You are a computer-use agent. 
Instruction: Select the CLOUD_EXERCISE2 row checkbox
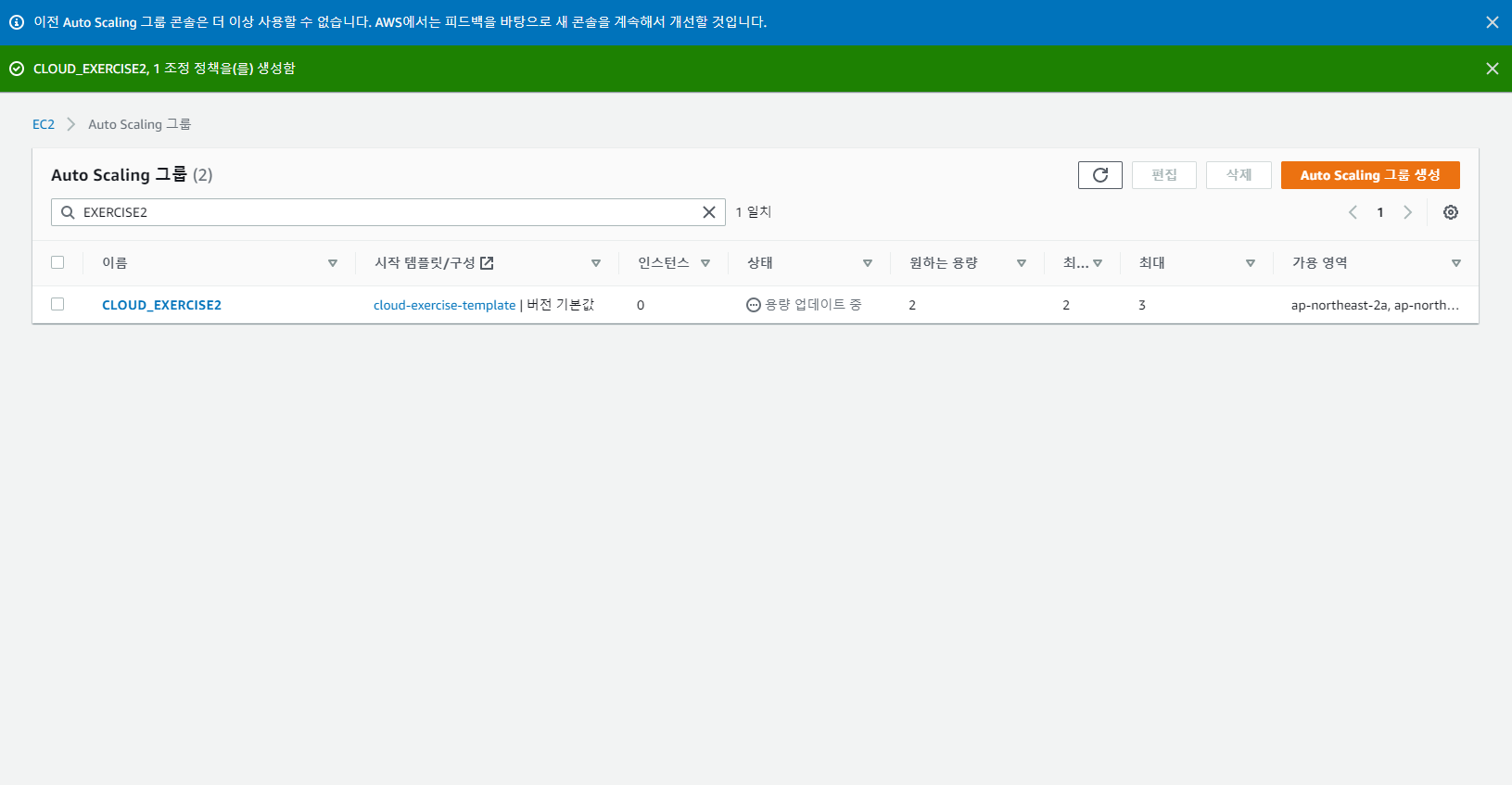[57, 304]
